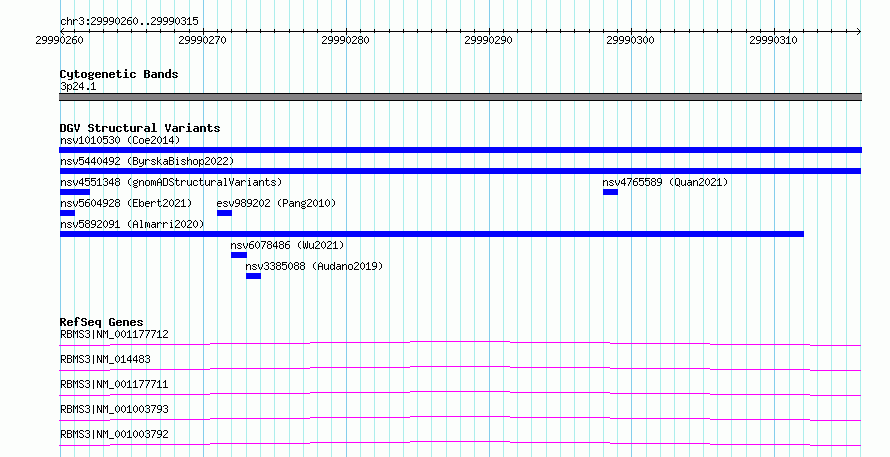Open variant nsv6078486 (Wu2021) label
This screenshot has height=457, width=890.
[x=287, y=245]
